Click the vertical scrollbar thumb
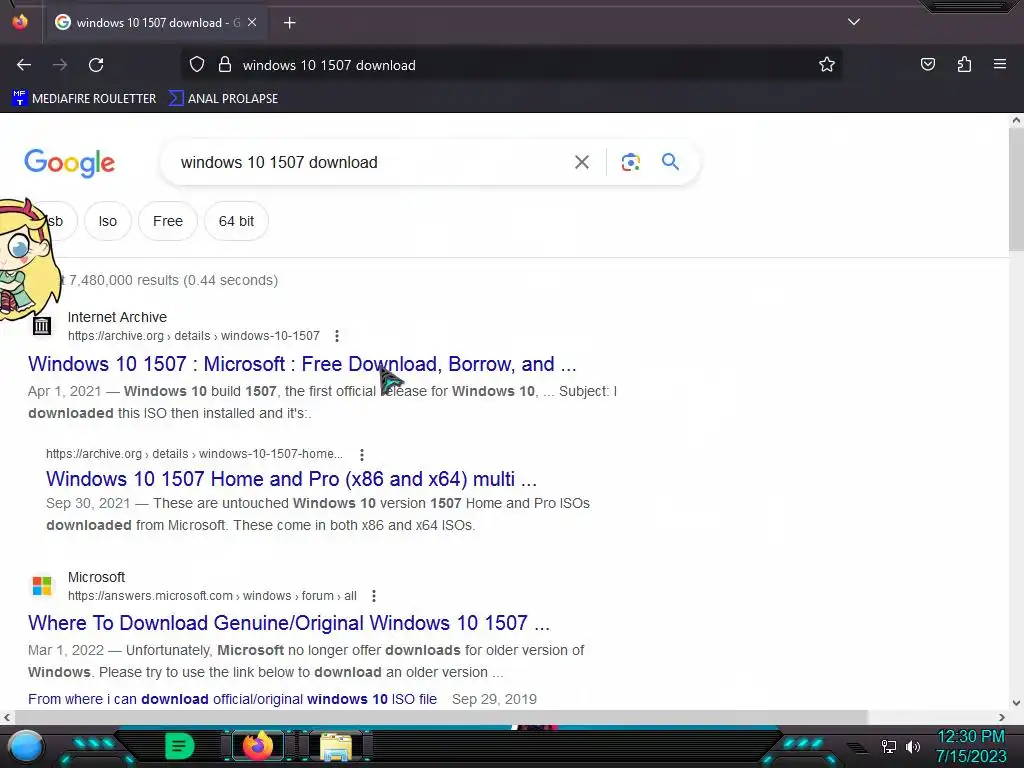 click(x=1016, y=189)
